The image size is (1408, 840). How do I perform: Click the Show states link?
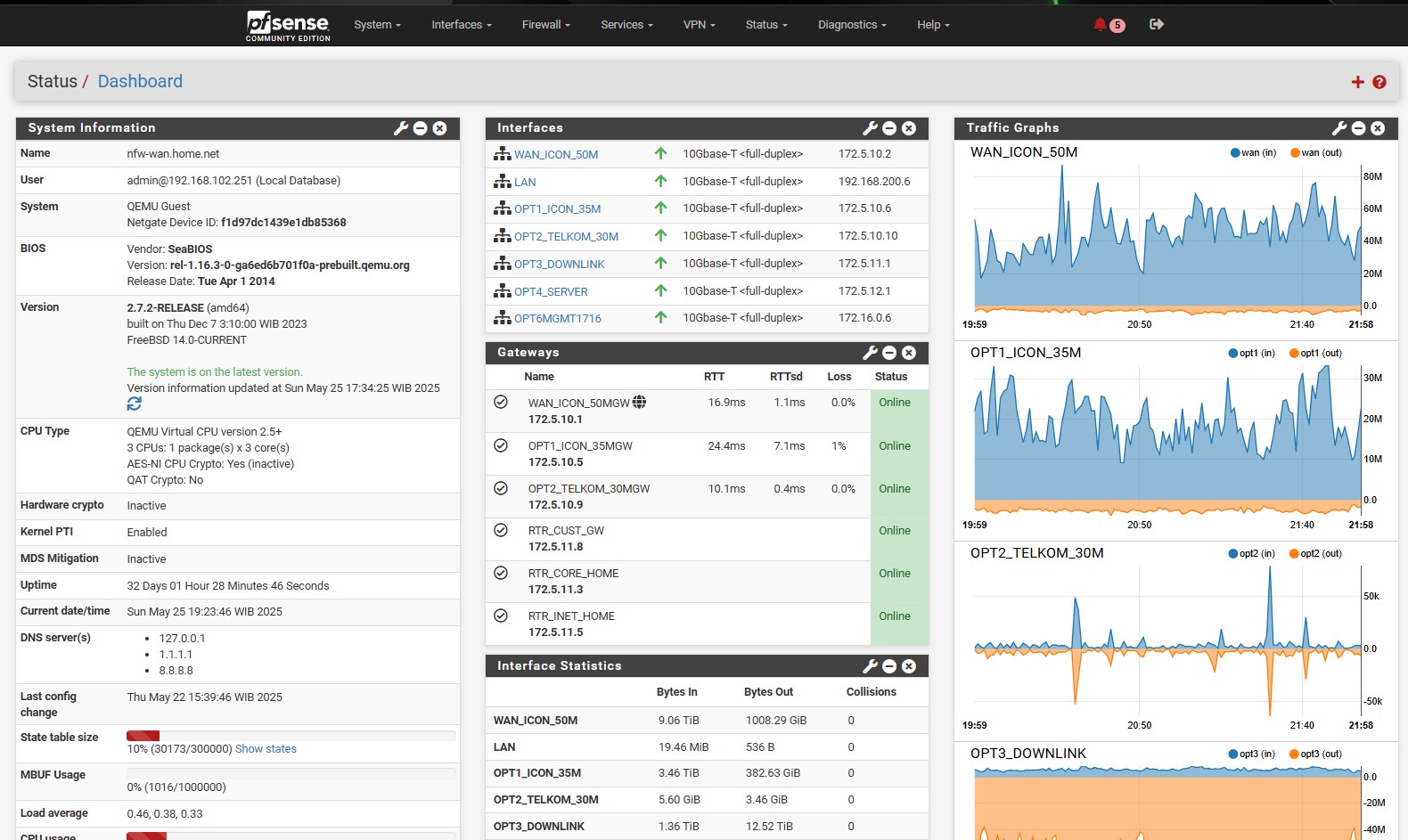(x=266, y=749)
